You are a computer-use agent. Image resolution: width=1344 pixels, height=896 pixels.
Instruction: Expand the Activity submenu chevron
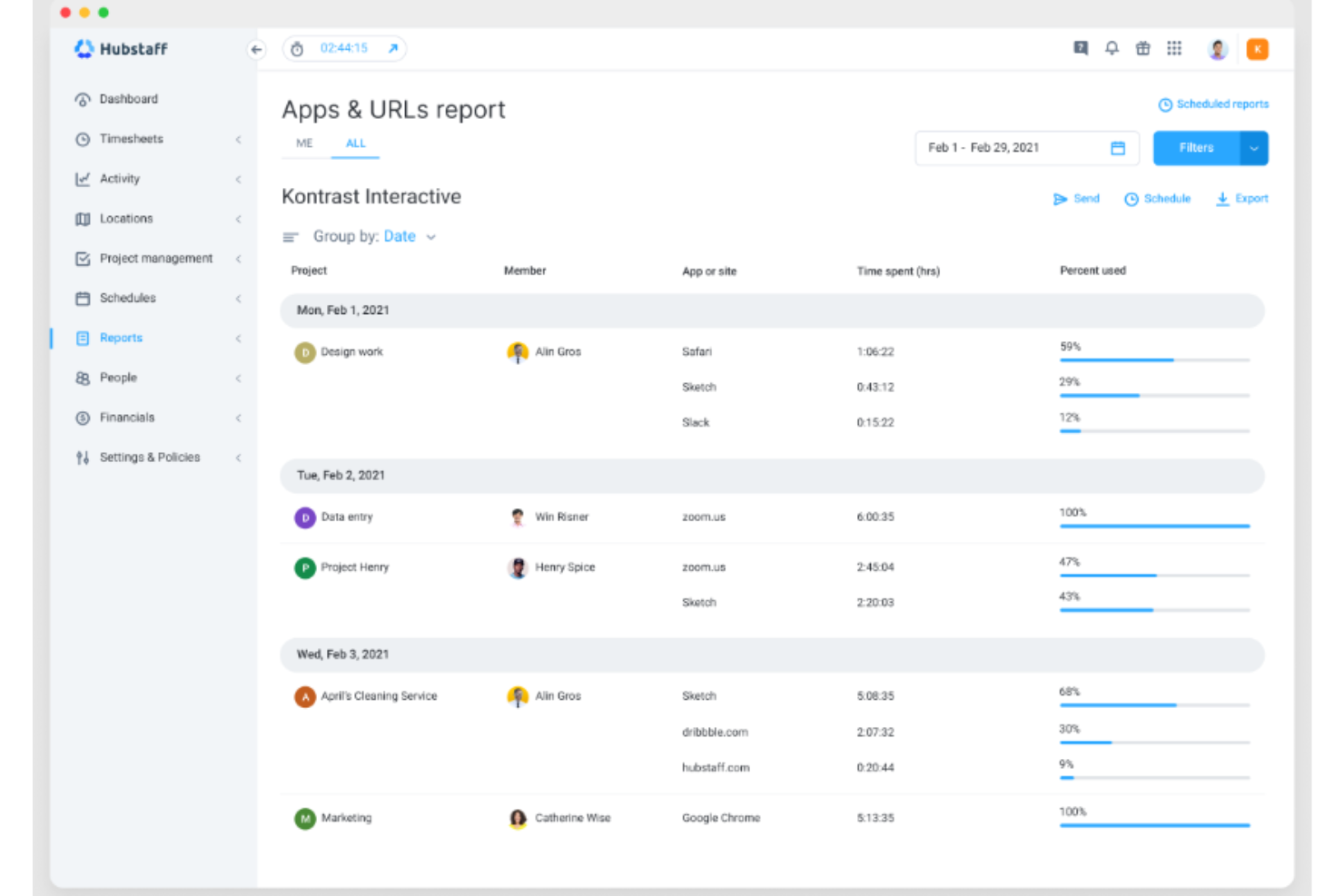(x=239, y=179)
